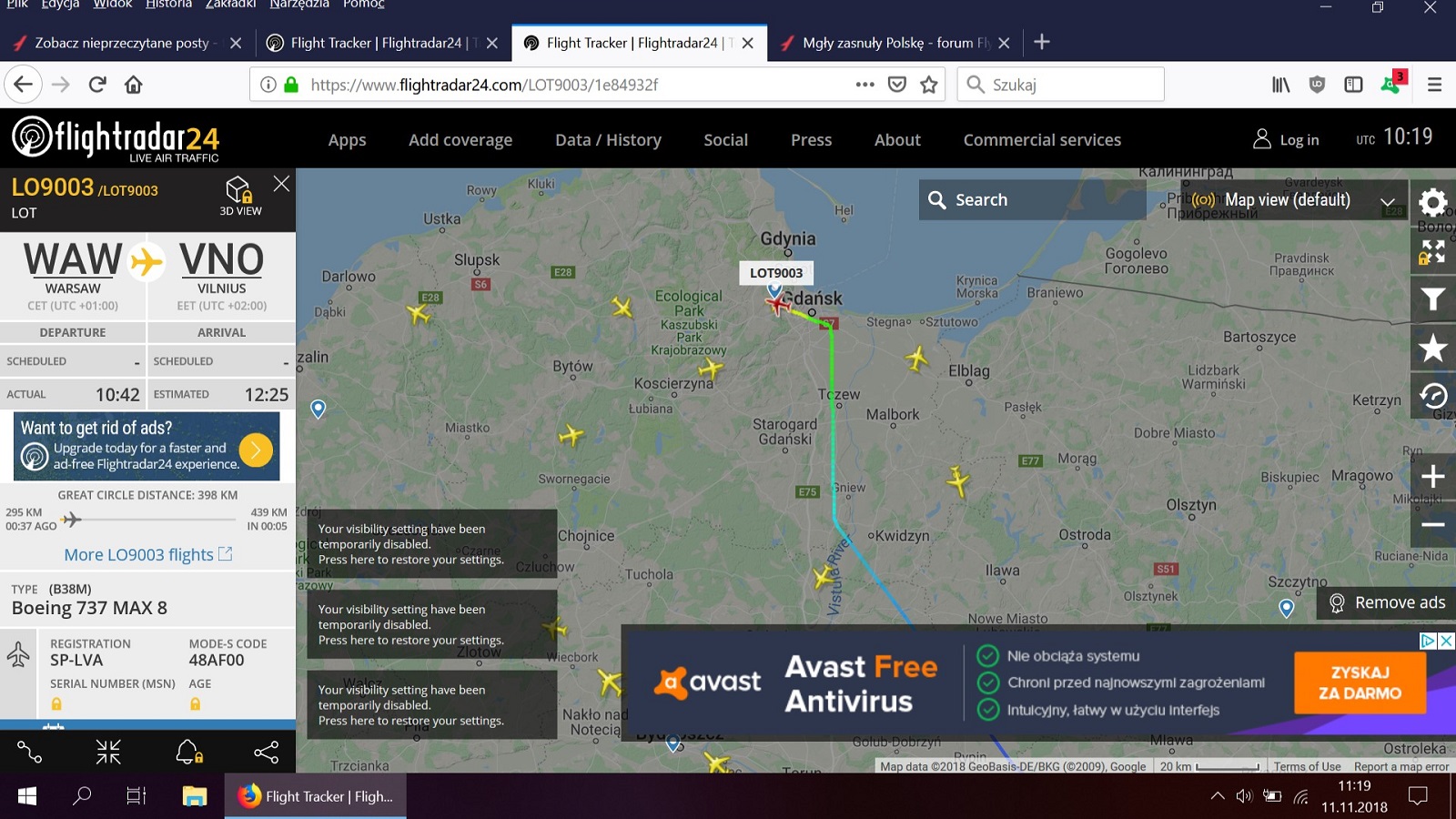
Task: Close the Avast advertisement
Action: pos(1446,641)
